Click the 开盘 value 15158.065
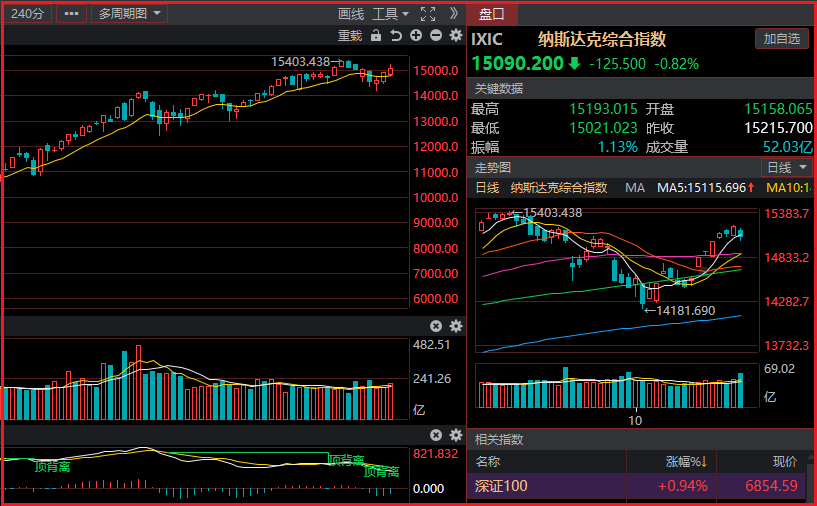817x506 pixels. pos(778,109)
